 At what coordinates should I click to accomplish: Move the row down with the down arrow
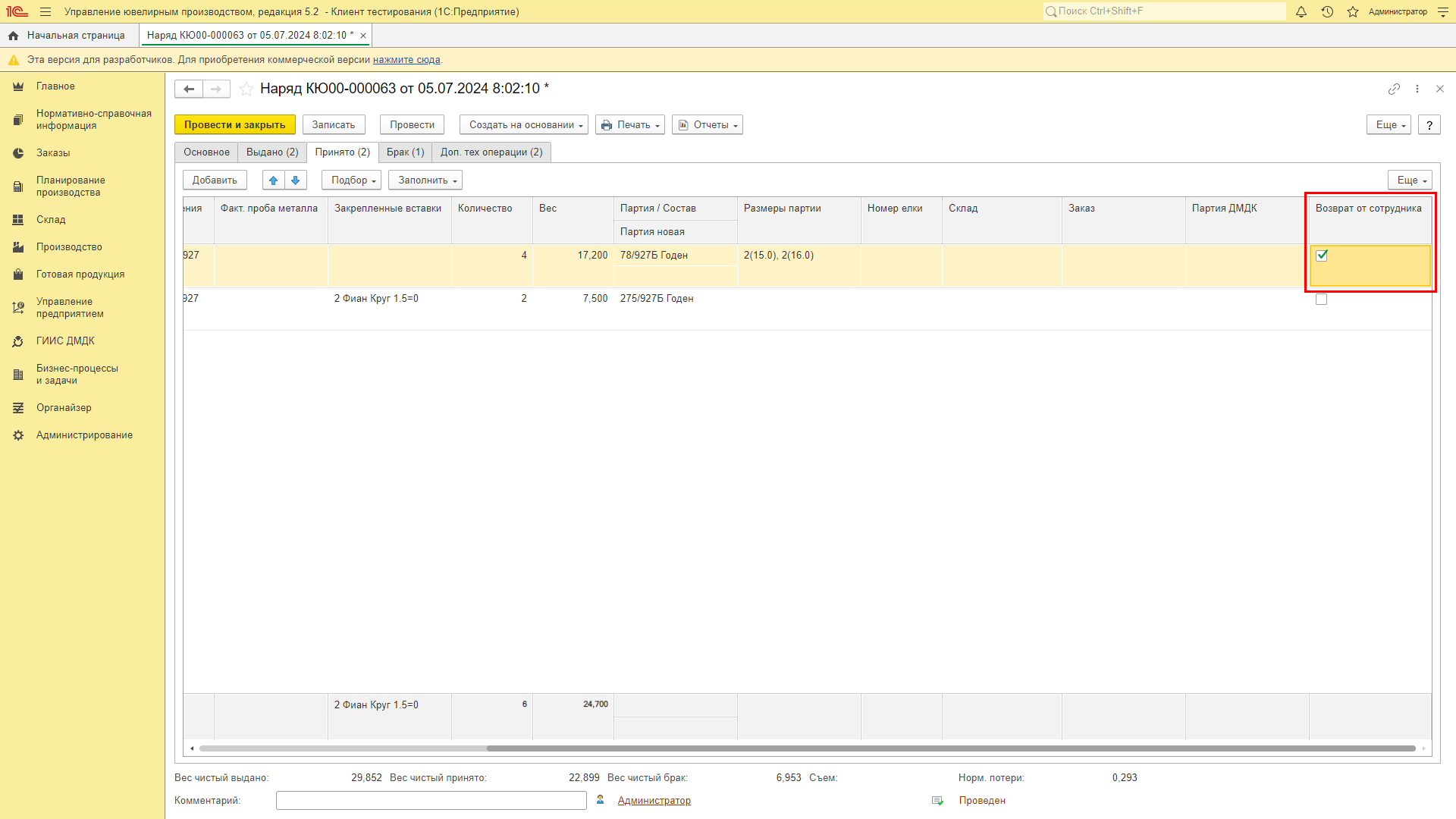pos(296,180)
